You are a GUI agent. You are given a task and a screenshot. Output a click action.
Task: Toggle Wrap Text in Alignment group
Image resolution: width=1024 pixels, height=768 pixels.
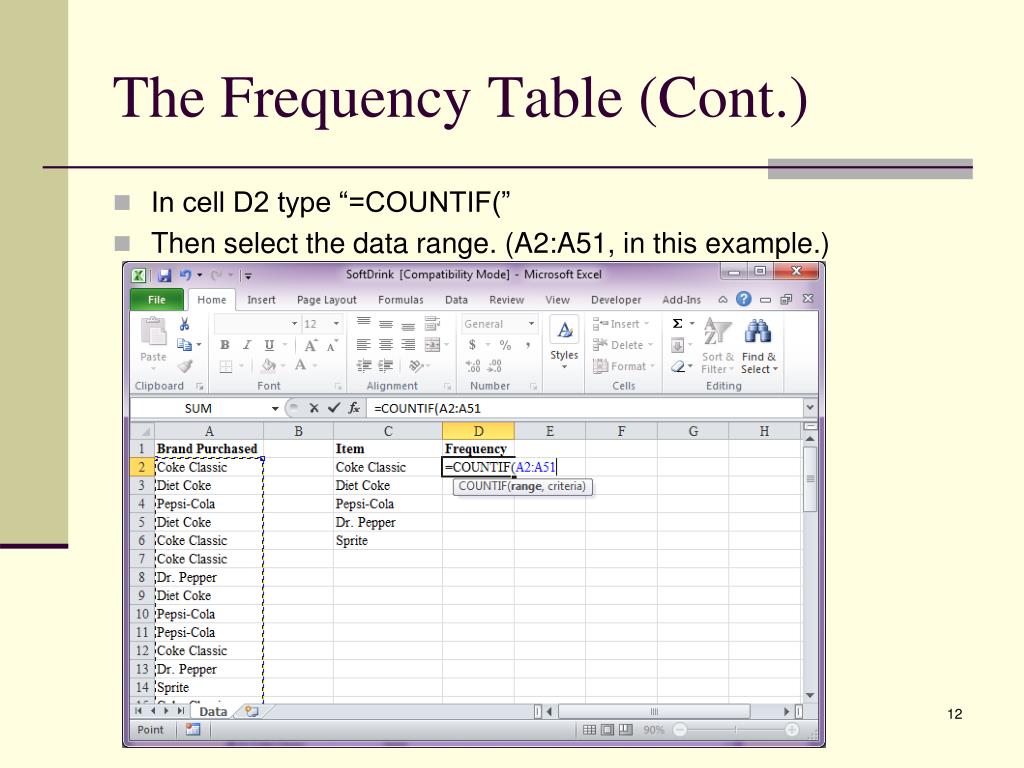click(432, 323)
